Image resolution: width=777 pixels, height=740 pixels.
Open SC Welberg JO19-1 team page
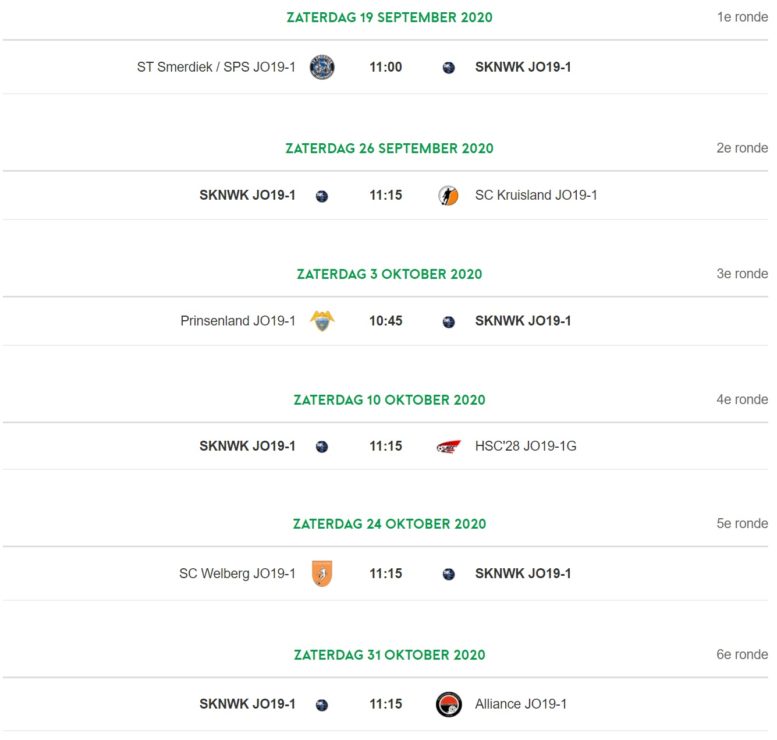coord(237,573)
